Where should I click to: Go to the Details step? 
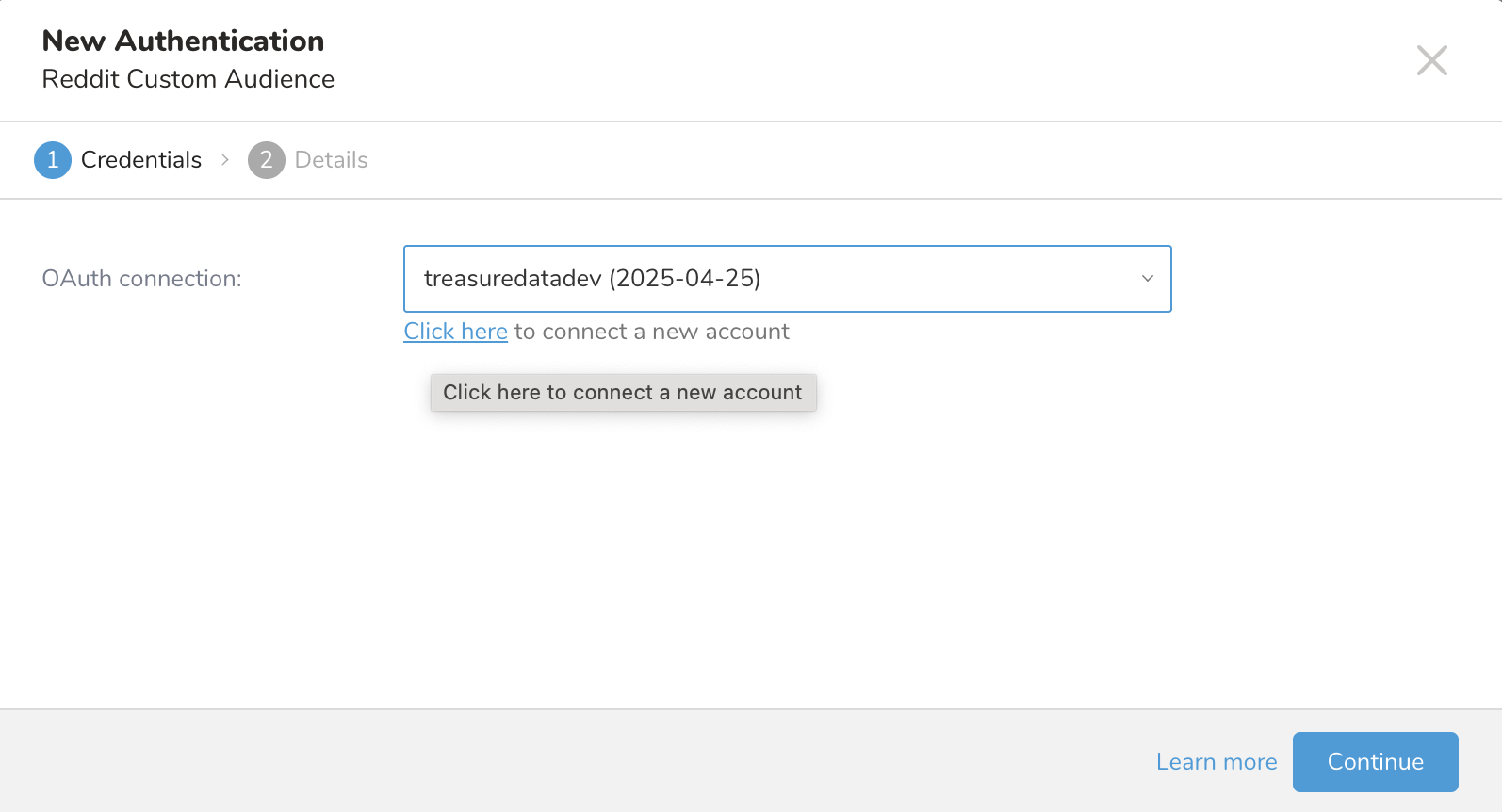(331, 160)
